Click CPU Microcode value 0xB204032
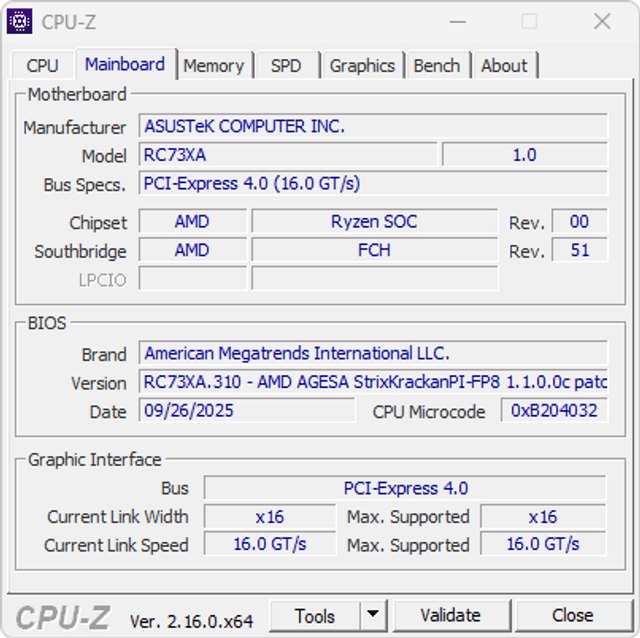 coord(554,410)
